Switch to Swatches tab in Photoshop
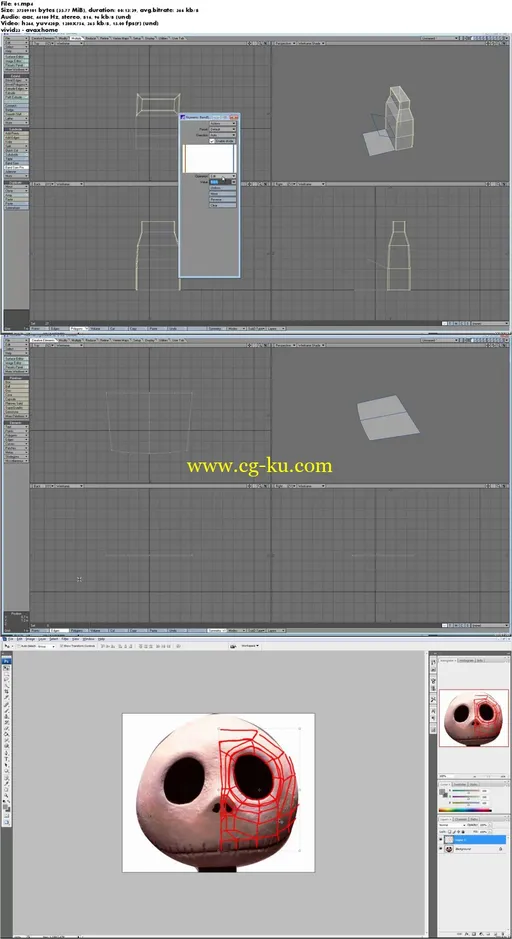Viewport: 512px width, 939px height. point(460,784)
